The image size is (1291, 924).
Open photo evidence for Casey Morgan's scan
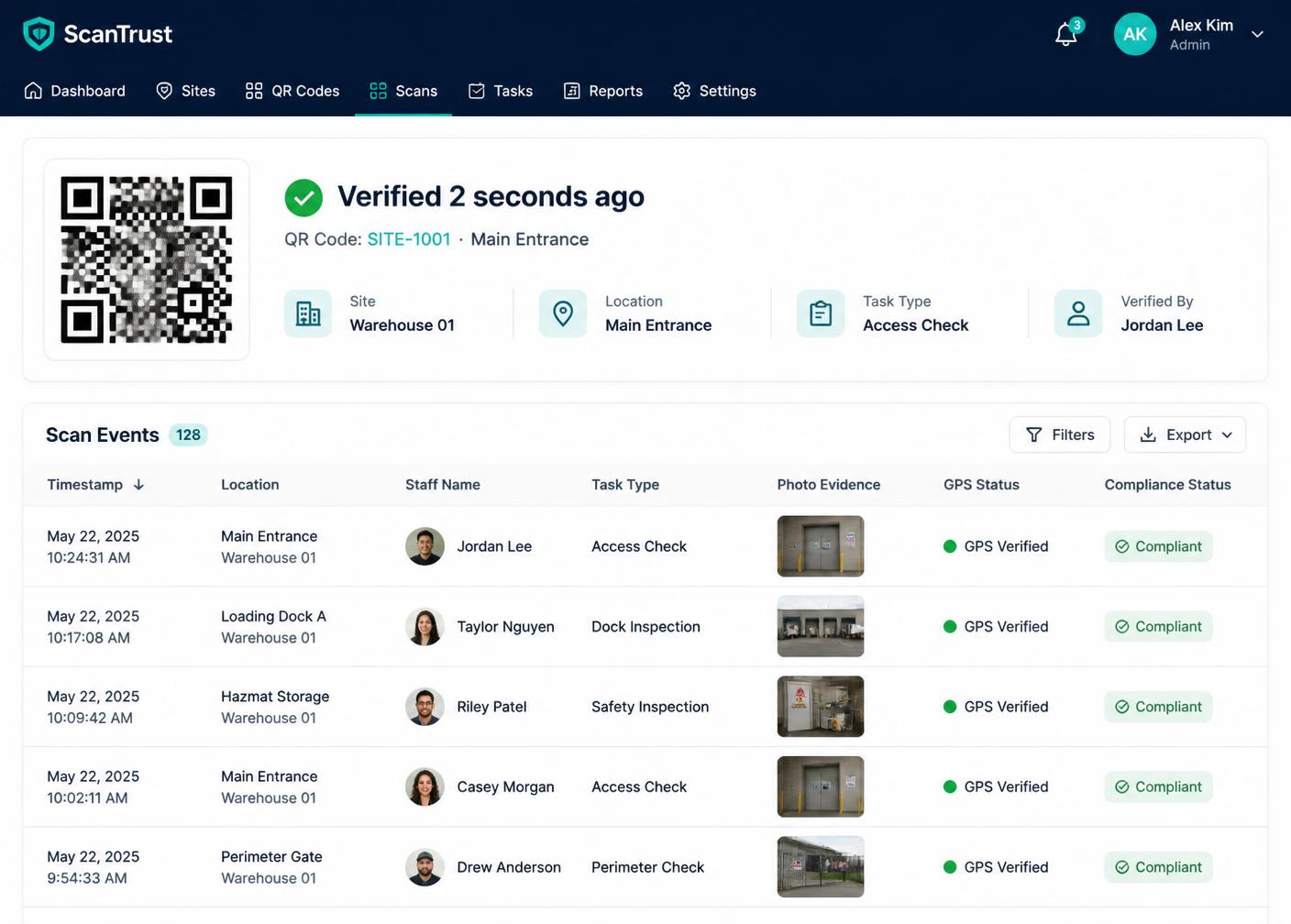(x=821, y=786)
